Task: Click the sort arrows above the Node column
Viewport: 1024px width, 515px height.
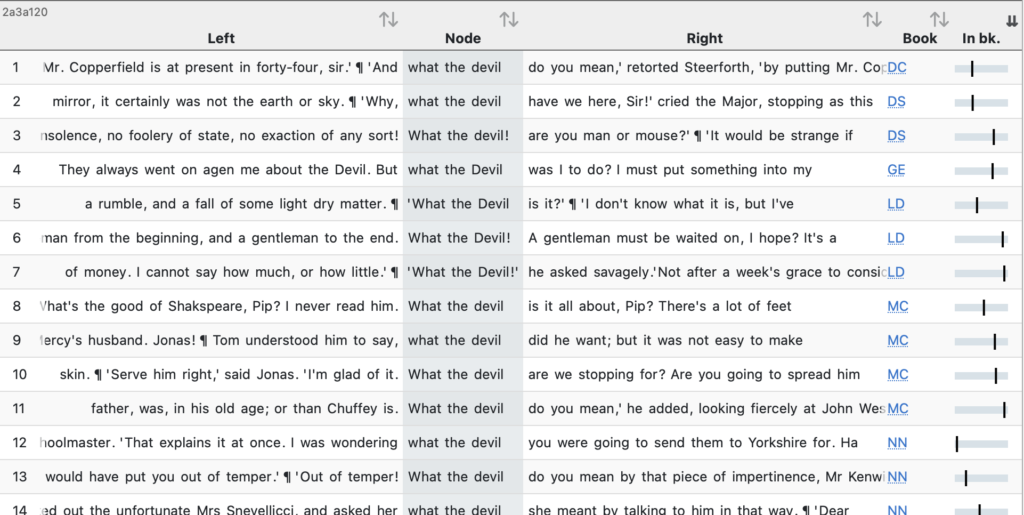Action: 509,20
